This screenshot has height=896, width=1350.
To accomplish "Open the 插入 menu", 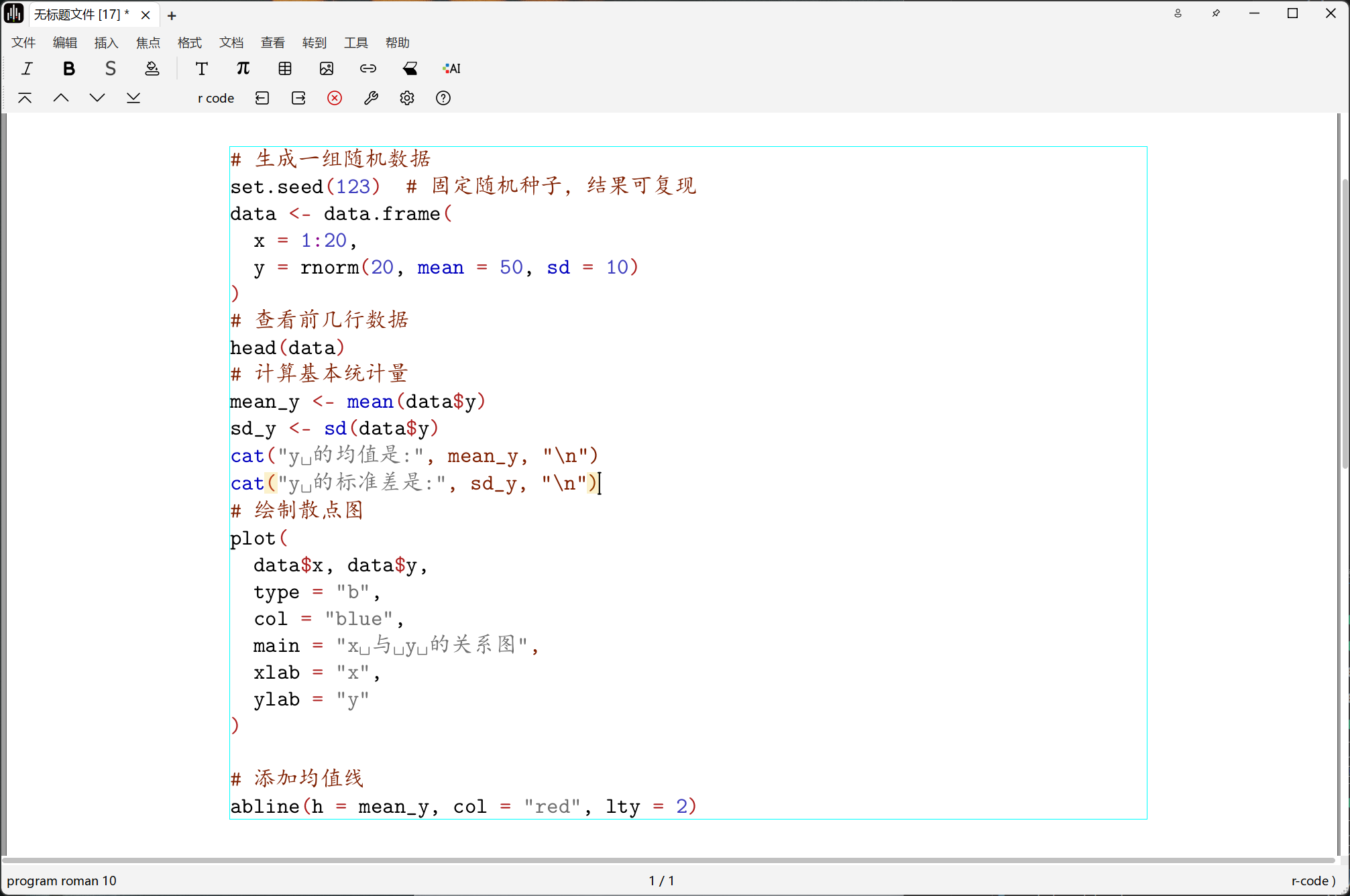I will click(x=106, y=43).
